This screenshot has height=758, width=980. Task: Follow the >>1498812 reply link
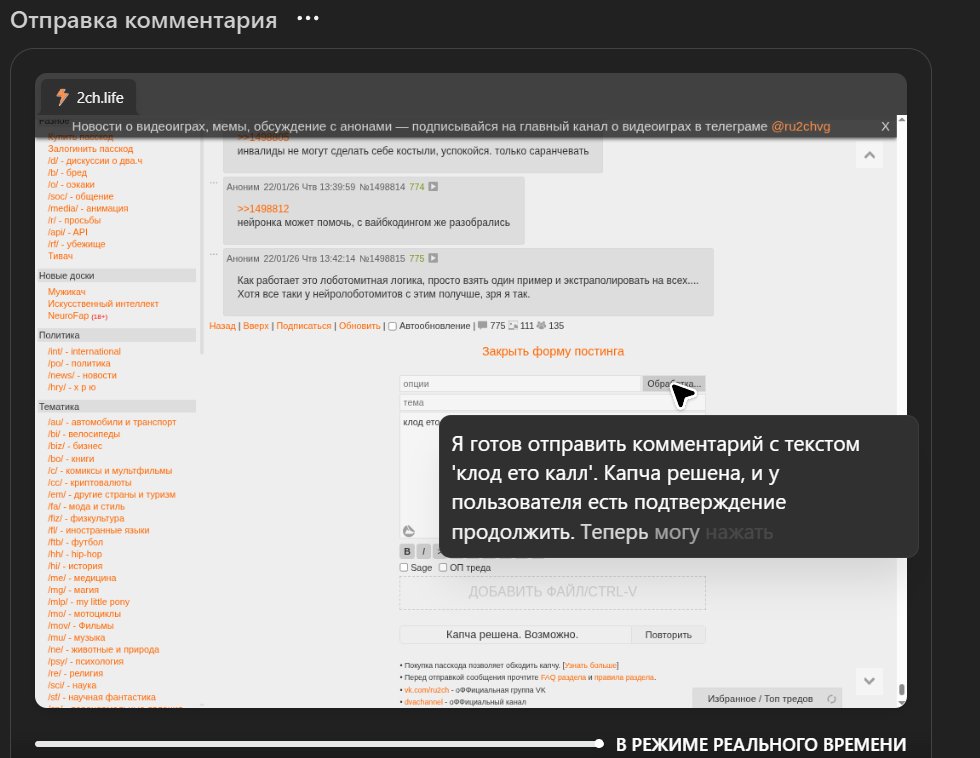(263, 209)
